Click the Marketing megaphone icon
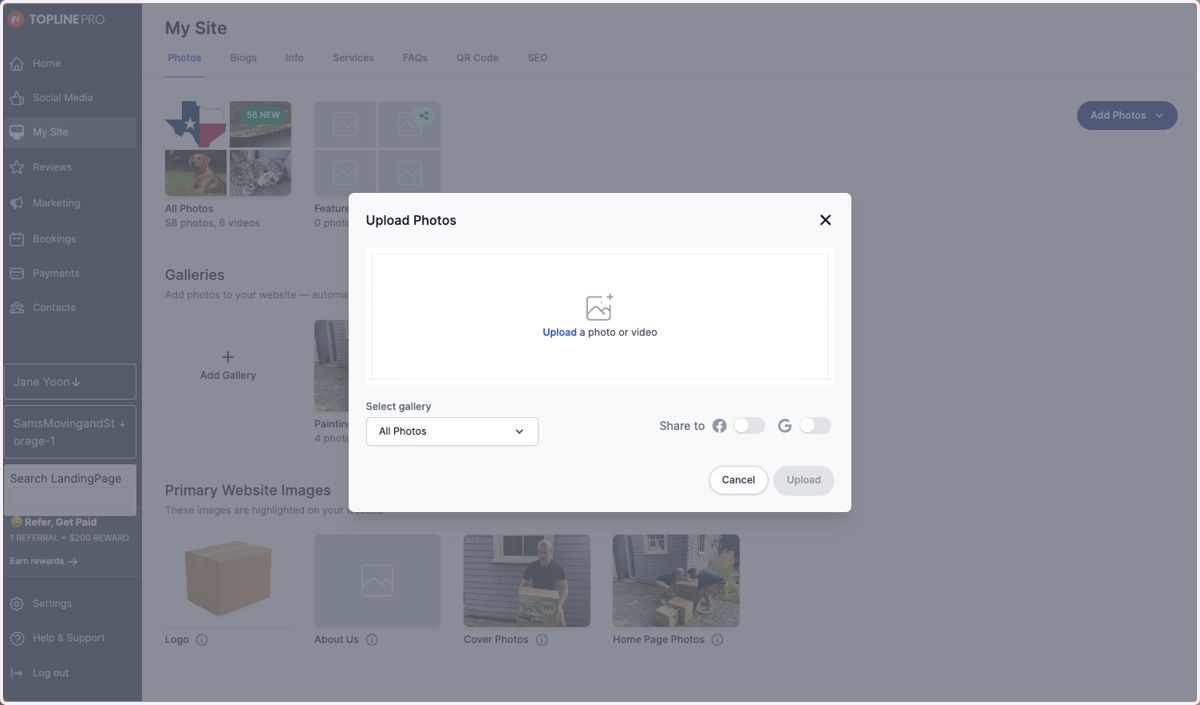1200x705 pixels. coord(17,203)
